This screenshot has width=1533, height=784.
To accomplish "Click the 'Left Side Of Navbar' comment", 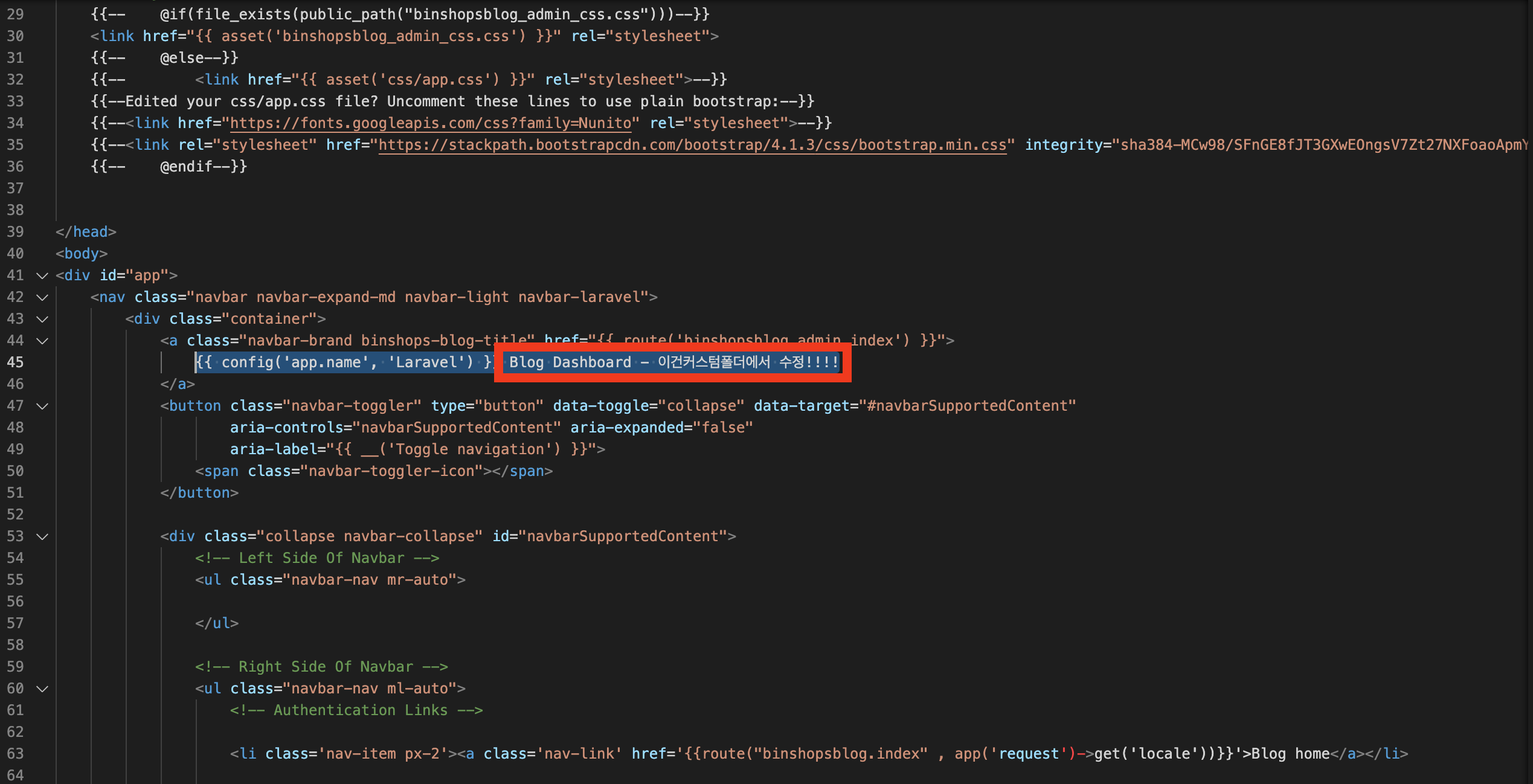I will click(x=317, y=558).
